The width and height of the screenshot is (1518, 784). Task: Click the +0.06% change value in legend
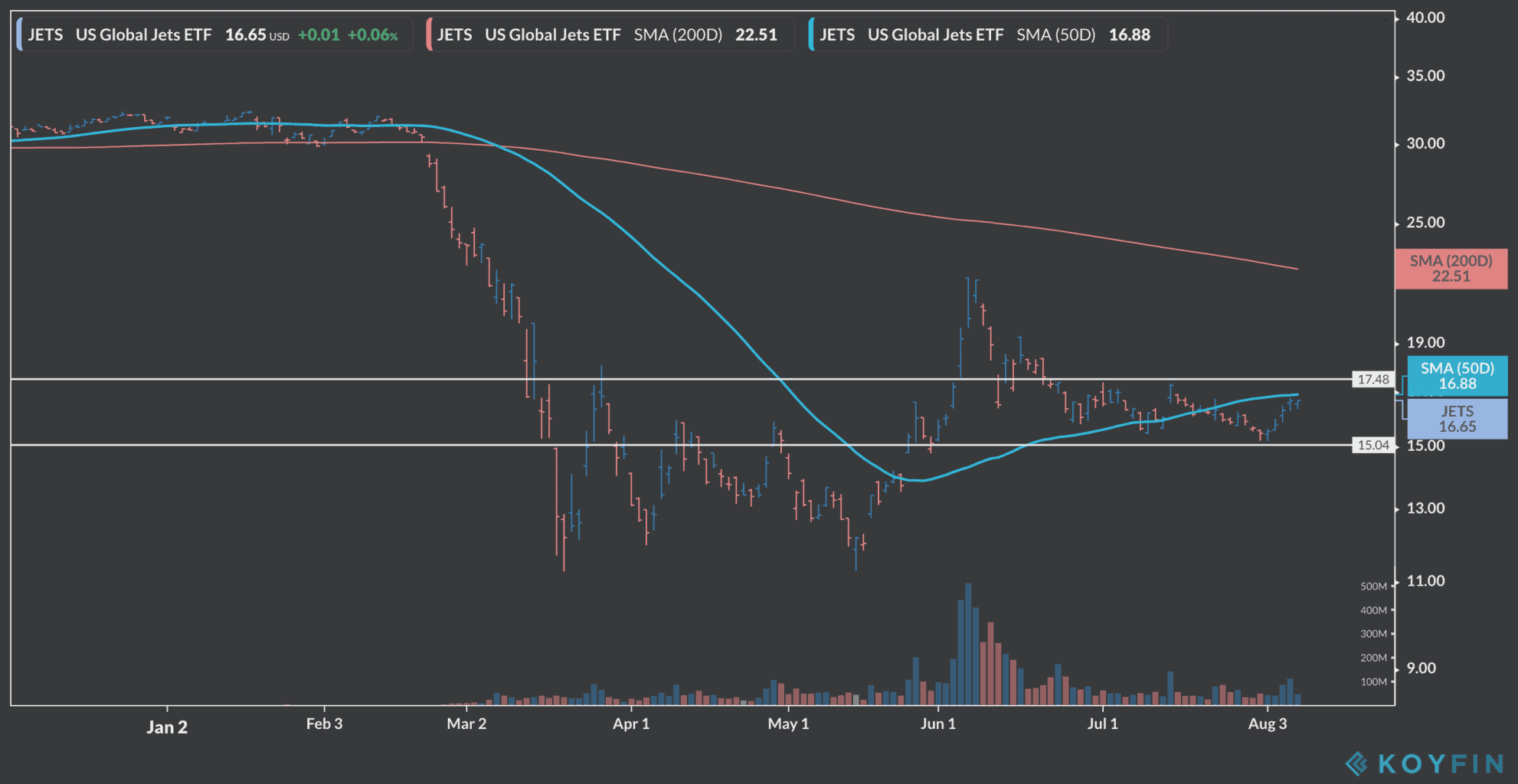tap(373, 35)
